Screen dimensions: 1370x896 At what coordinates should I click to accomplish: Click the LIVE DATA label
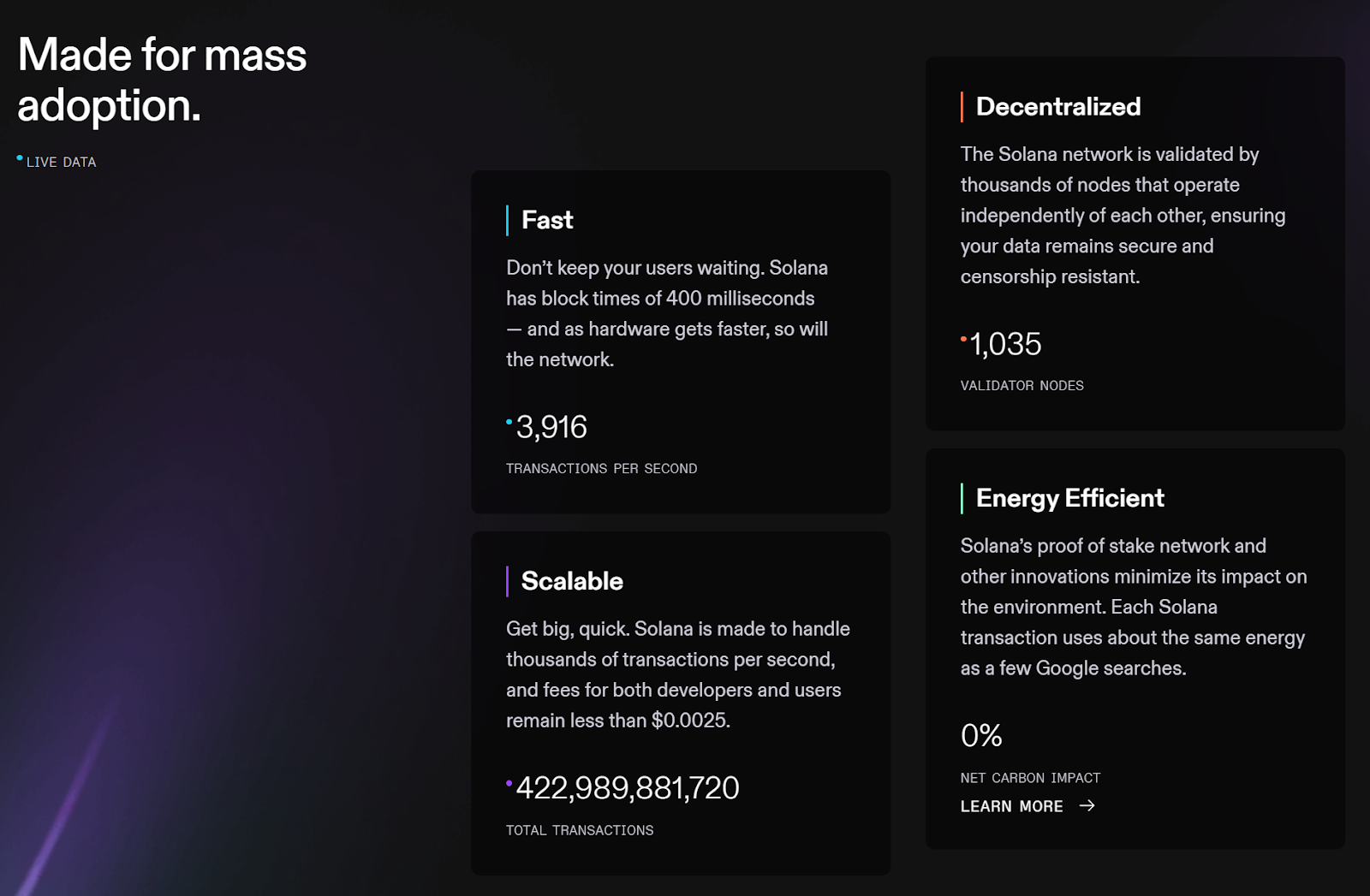click(x=61, y=162)
